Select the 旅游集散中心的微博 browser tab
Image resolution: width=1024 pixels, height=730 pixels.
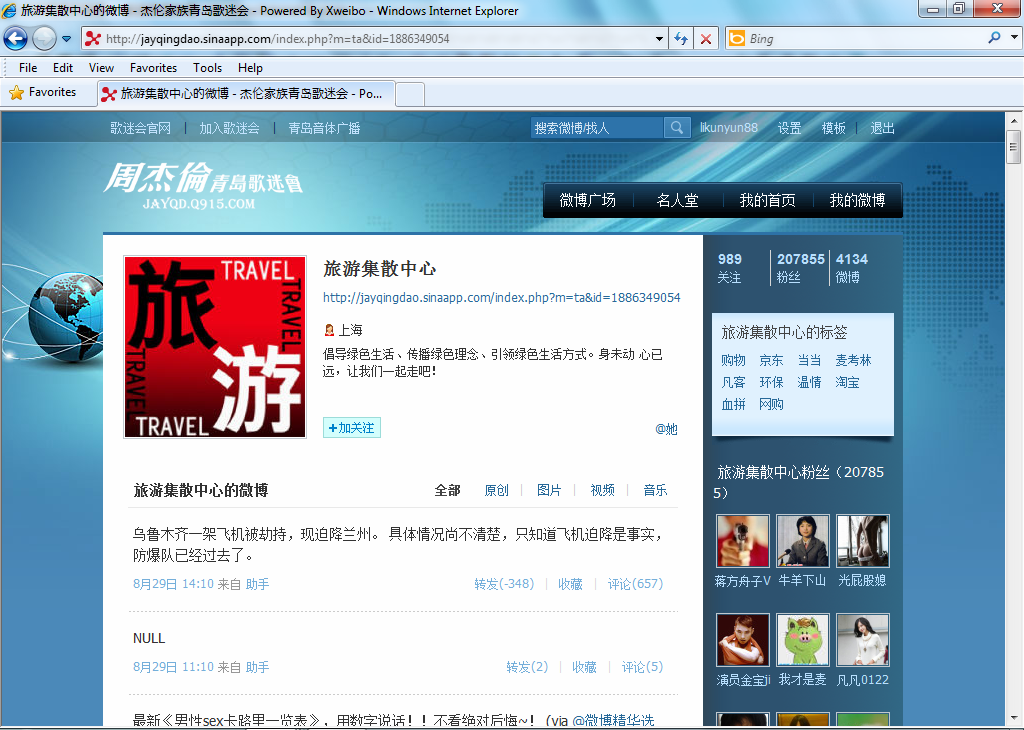click(x=246, y=93)
